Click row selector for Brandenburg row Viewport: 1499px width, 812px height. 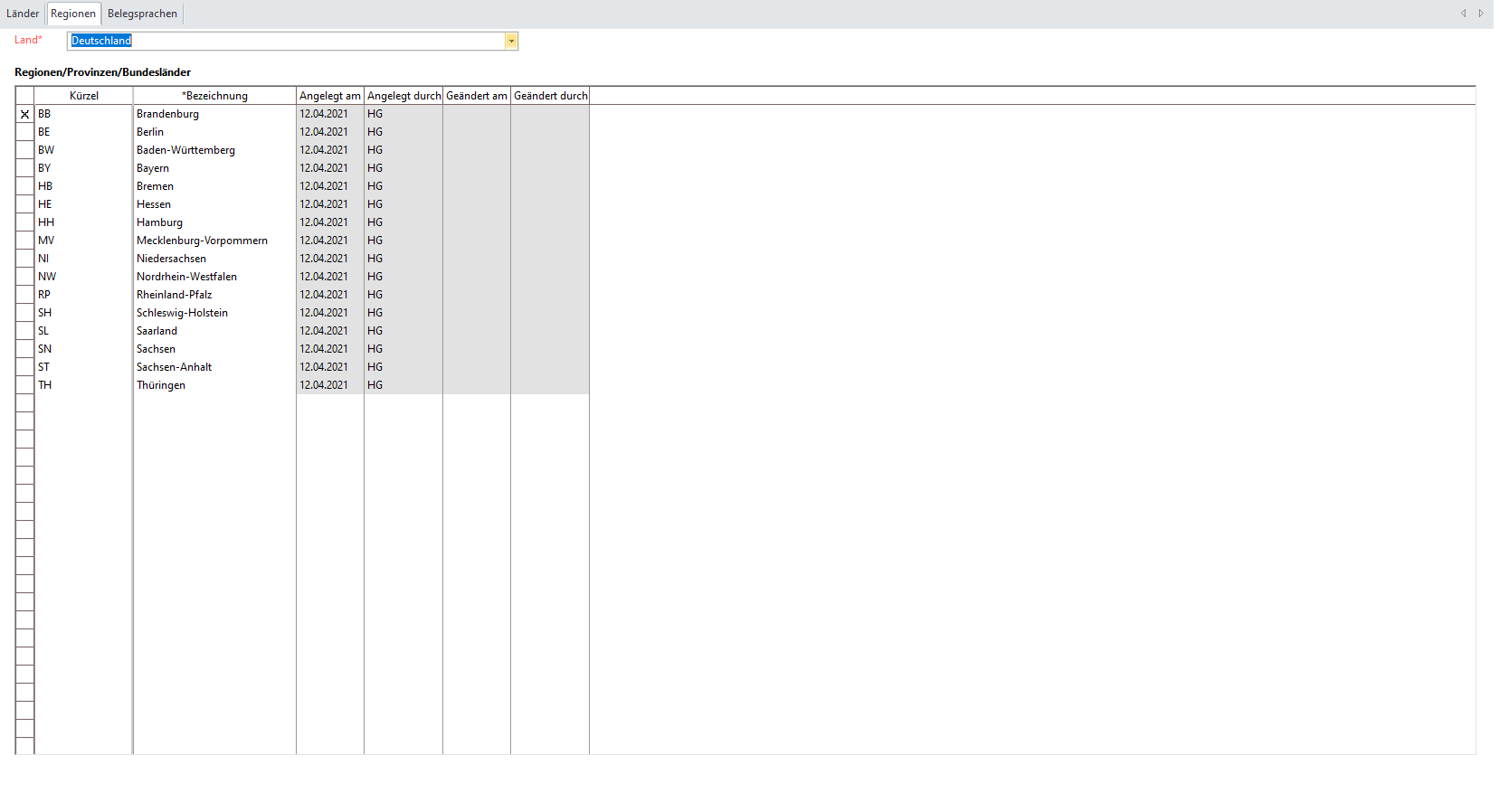(24, 114)
